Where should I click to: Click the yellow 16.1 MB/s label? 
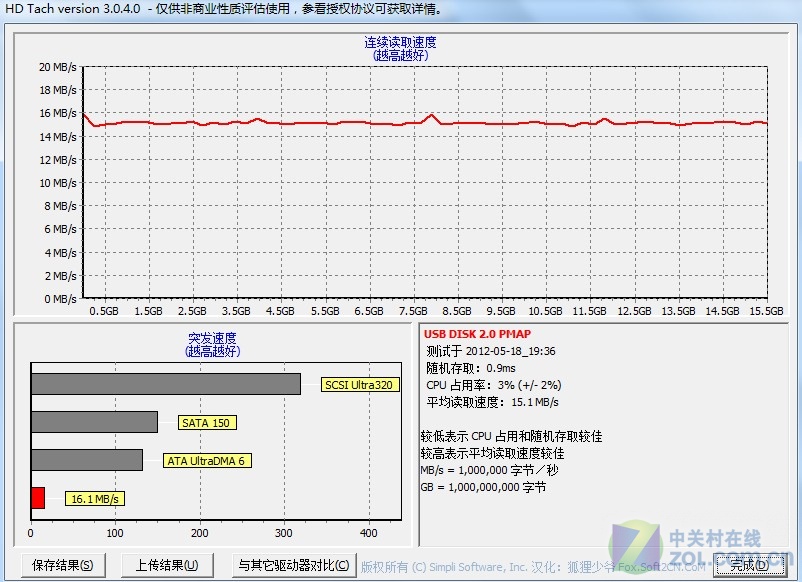point(95,498)
